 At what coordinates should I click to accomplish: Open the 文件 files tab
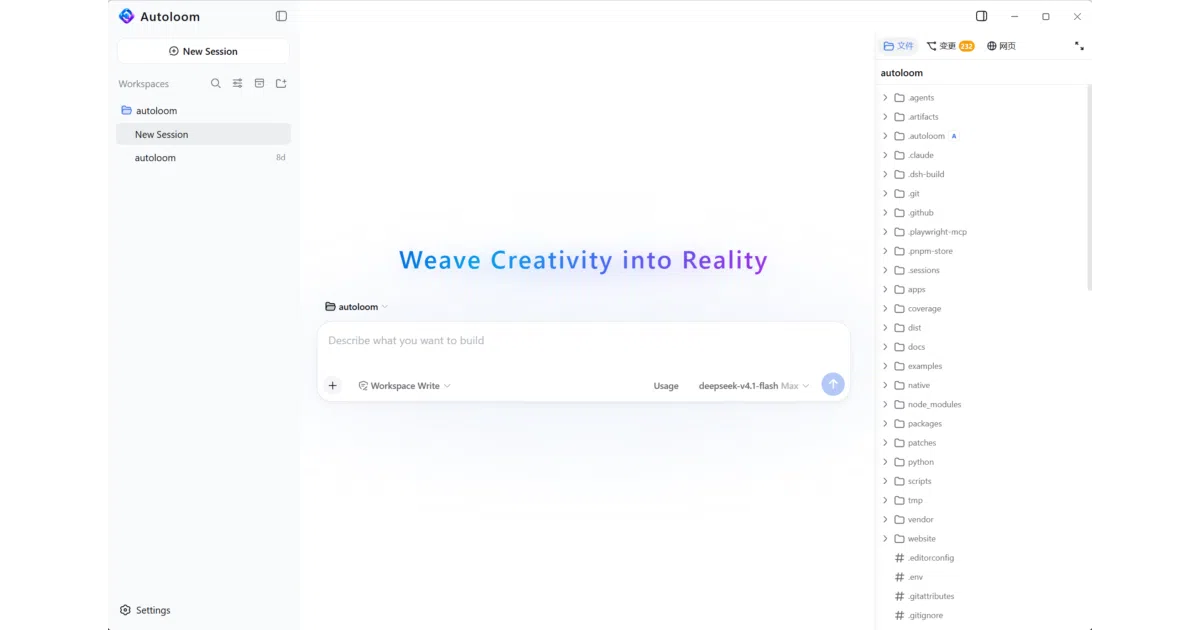tap(899, 46)
